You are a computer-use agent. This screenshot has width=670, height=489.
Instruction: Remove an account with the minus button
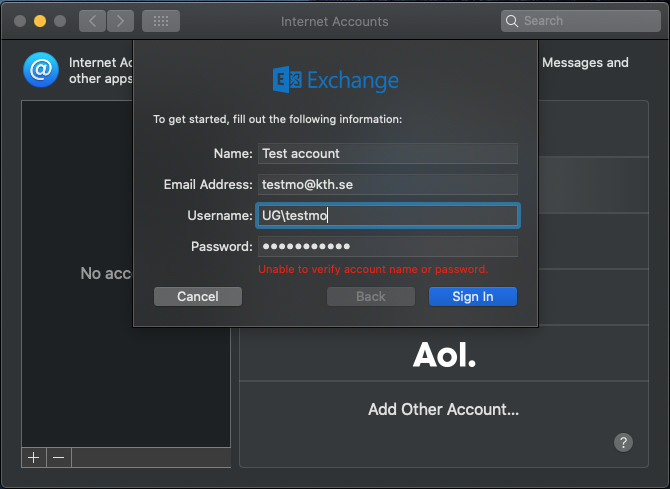59,457
